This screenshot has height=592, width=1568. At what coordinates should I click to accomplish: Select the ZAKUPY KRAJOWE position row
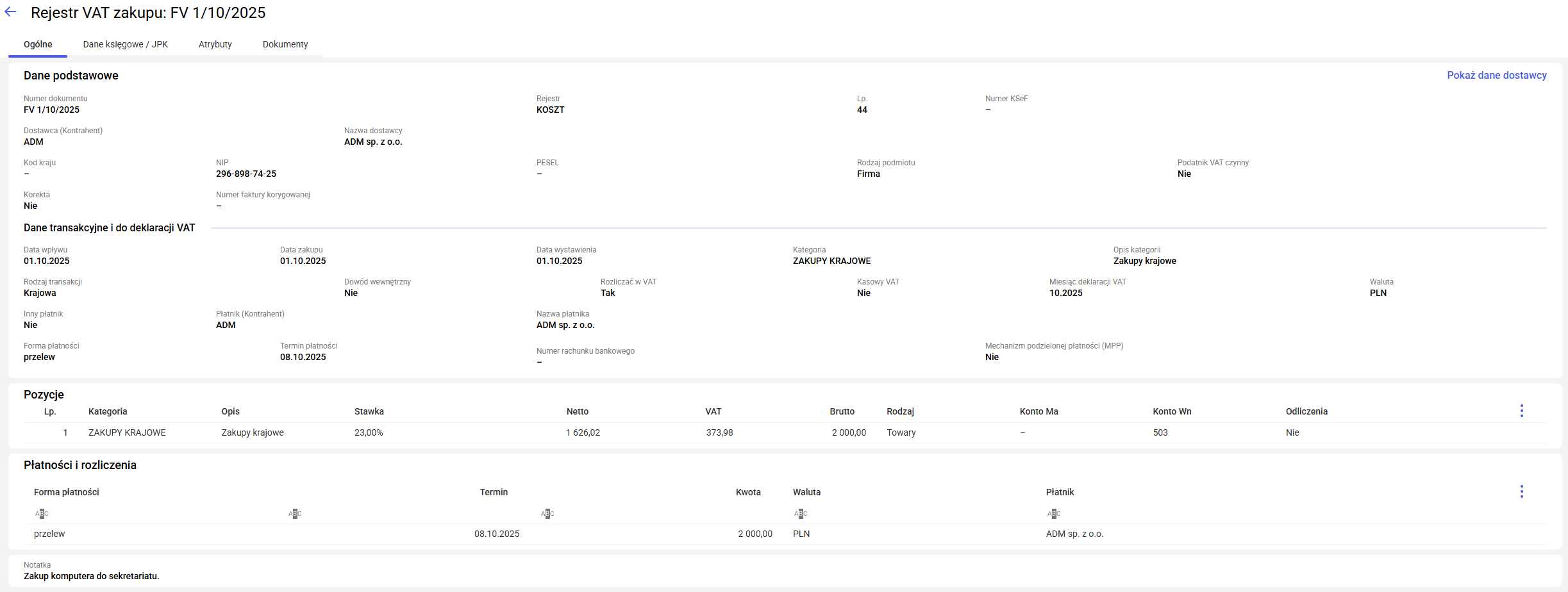point(127,432)
